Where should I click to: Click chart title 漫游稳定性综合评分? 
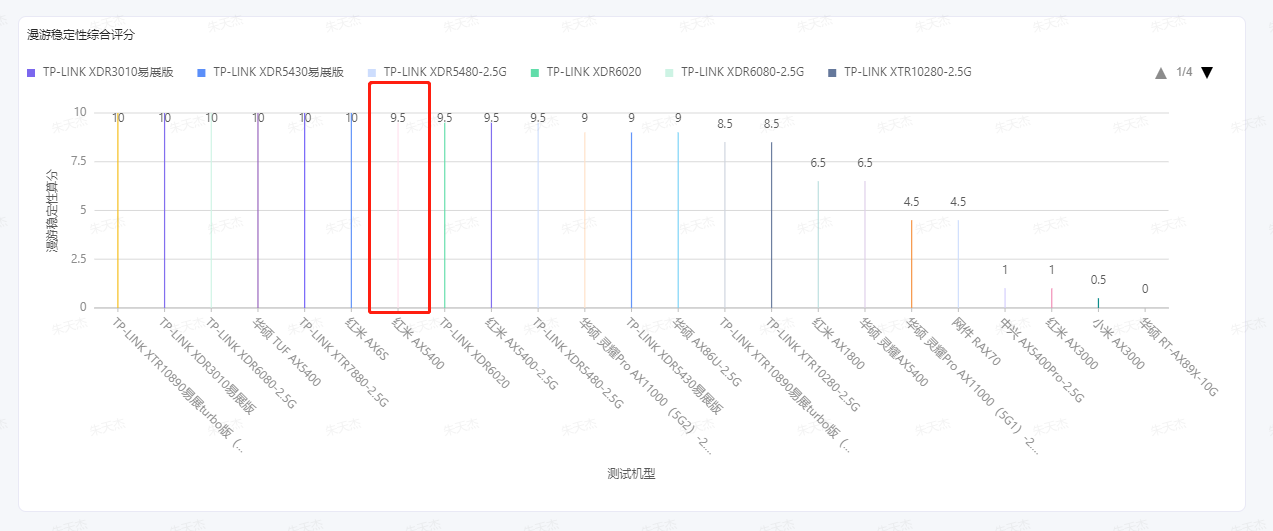coord(81,35)
